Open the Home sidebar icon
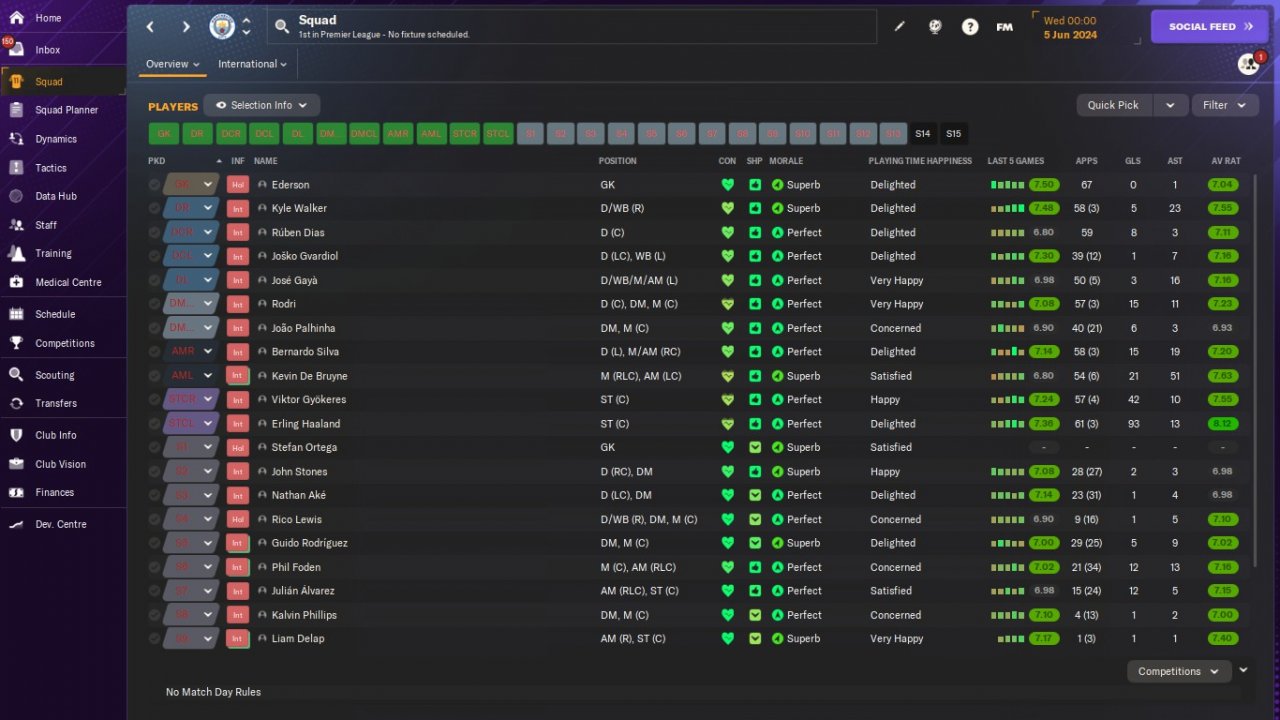Image resolution: width=1280 pixels, height=720 pixels. pyautogui.click(x=16, y=18)
